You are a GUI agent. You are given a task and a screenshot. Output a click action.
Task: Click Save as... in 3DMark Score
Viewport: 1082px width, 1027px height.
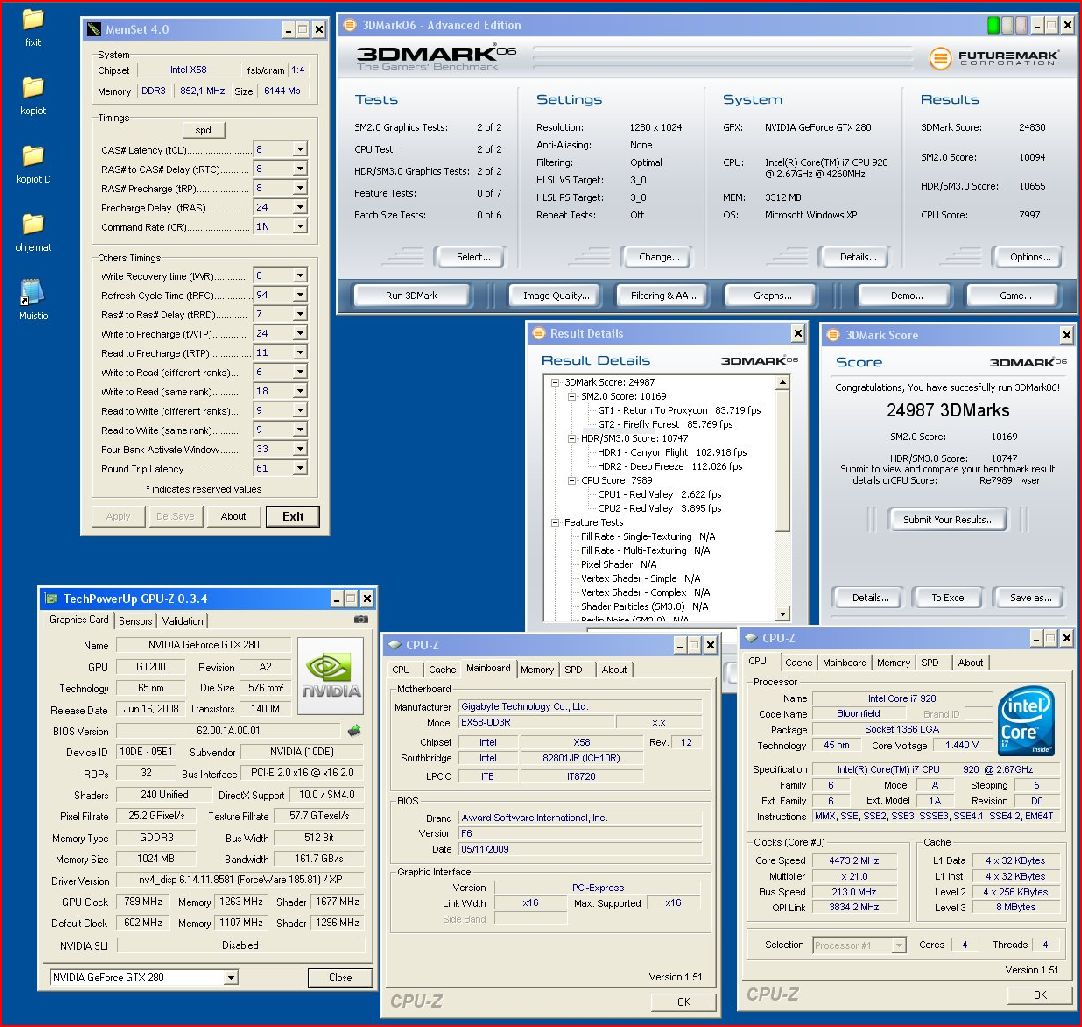[x=1030, y=598]
